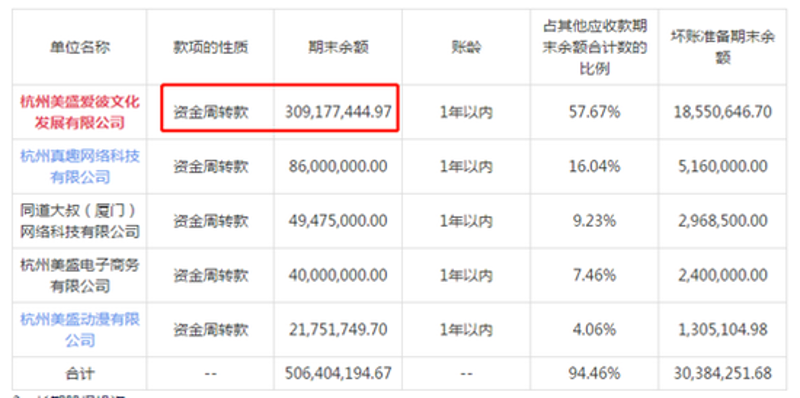Click the 7.46% ratio cell

tap(594, 275)
